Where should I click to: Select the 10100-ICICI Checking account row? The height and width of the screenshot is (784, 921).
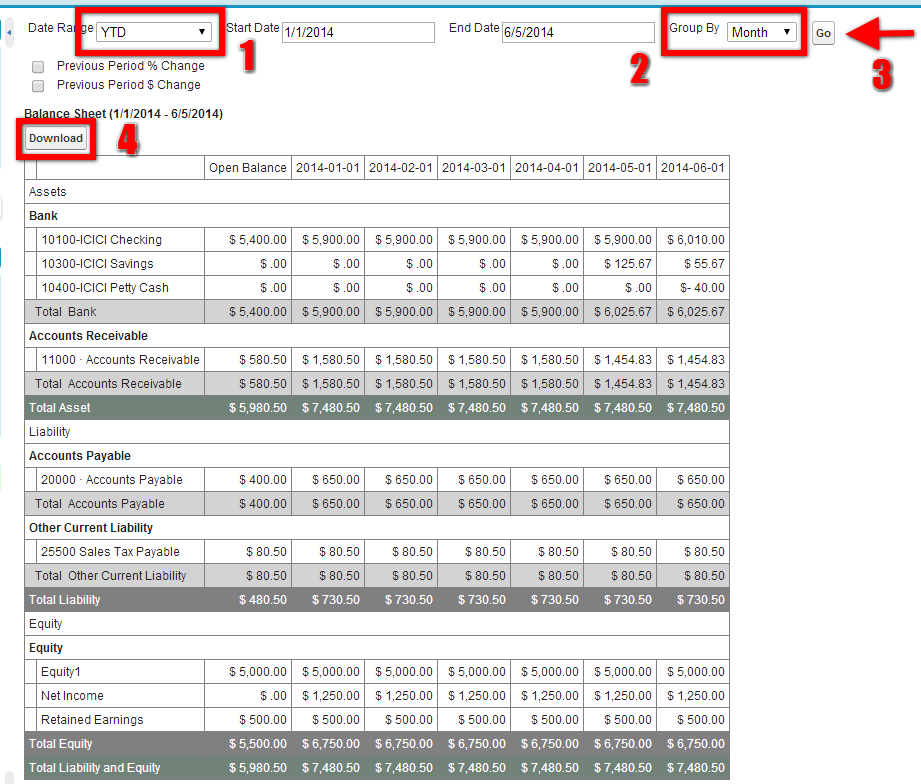pyautogui.click(x=101, y=240)
